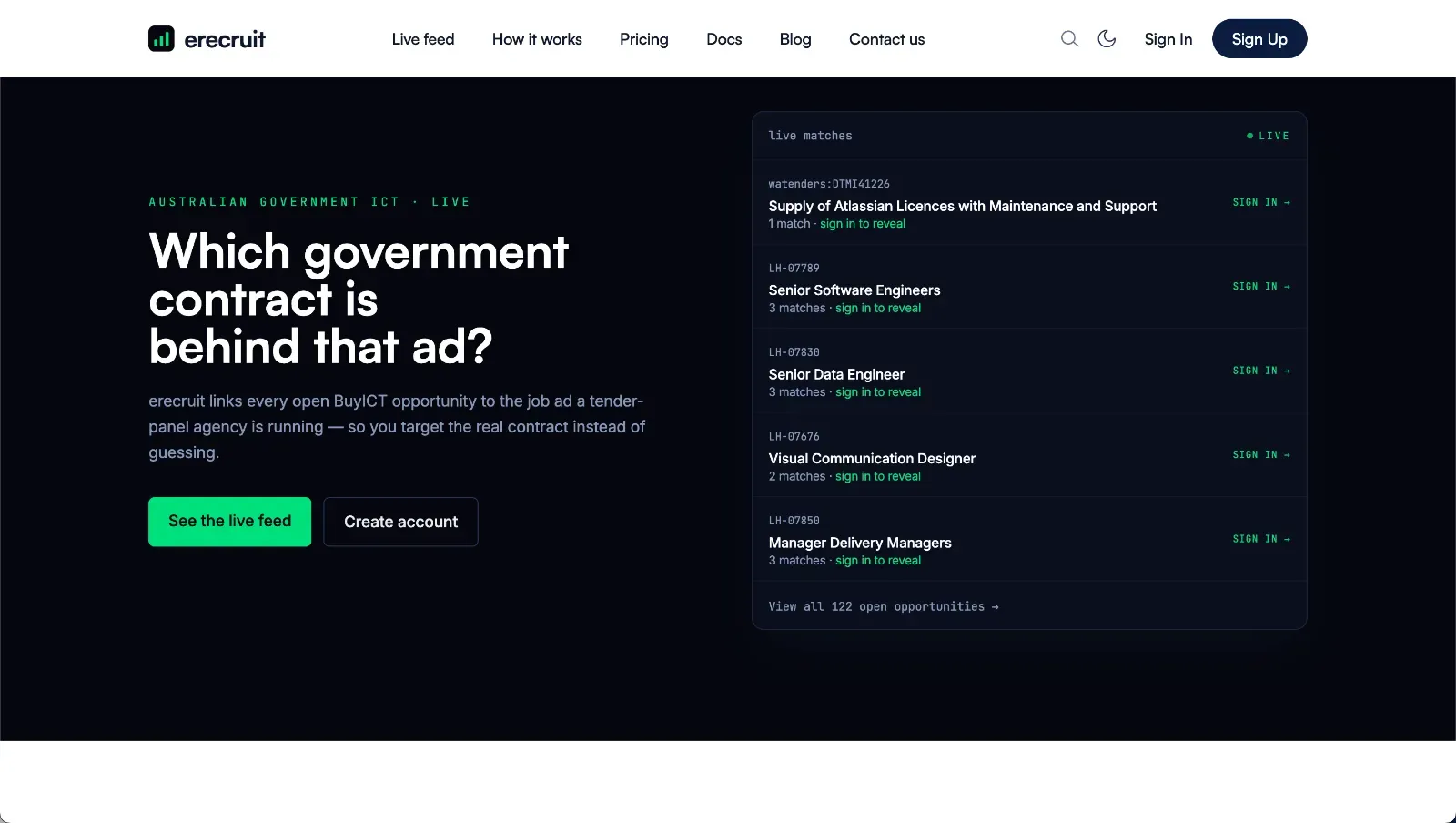Click the 'live matches' panel heading

click(x=810, y=136)
